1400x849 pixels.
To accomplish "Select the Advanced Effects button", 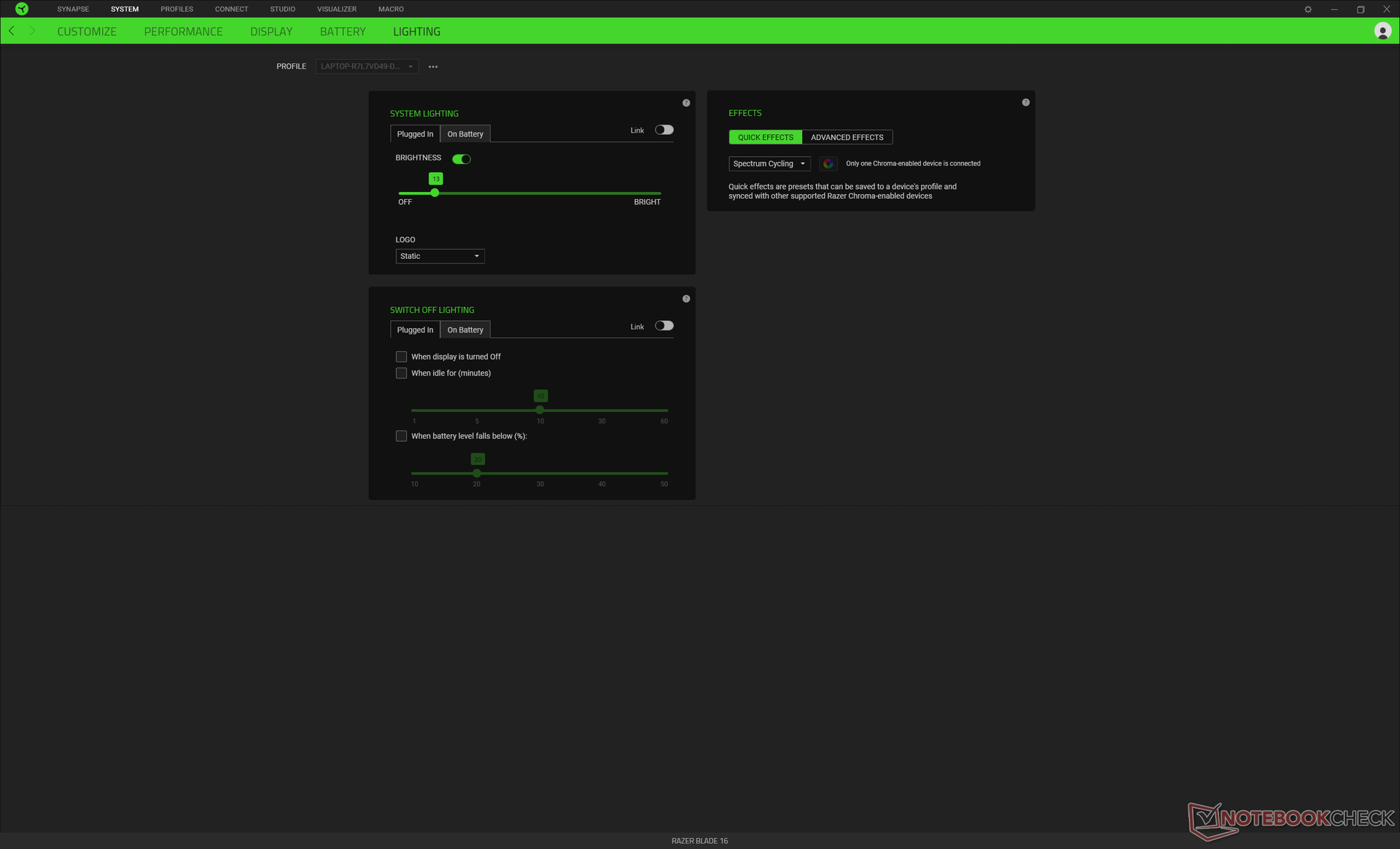I will point(847,137).
